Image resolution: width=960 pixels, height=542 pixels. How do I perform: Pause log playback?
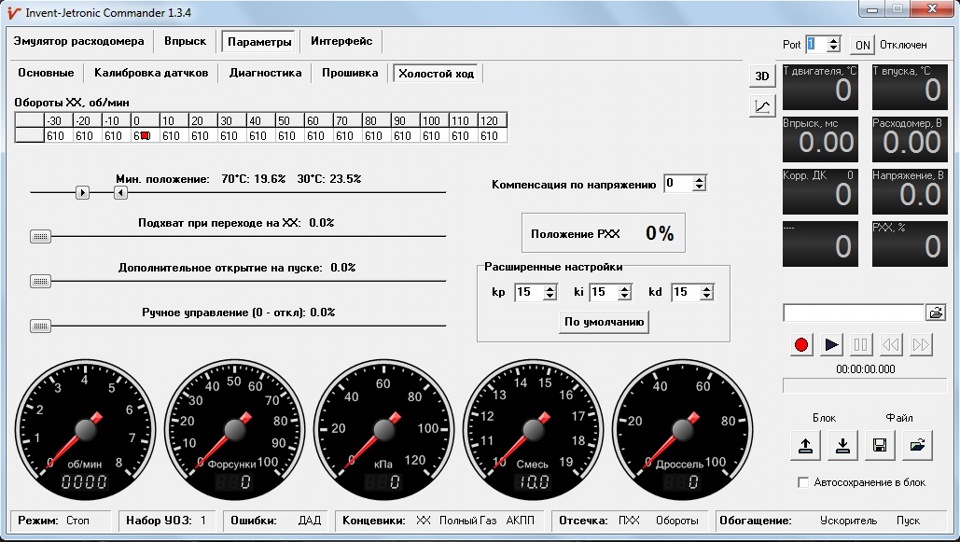coord(860,345)
